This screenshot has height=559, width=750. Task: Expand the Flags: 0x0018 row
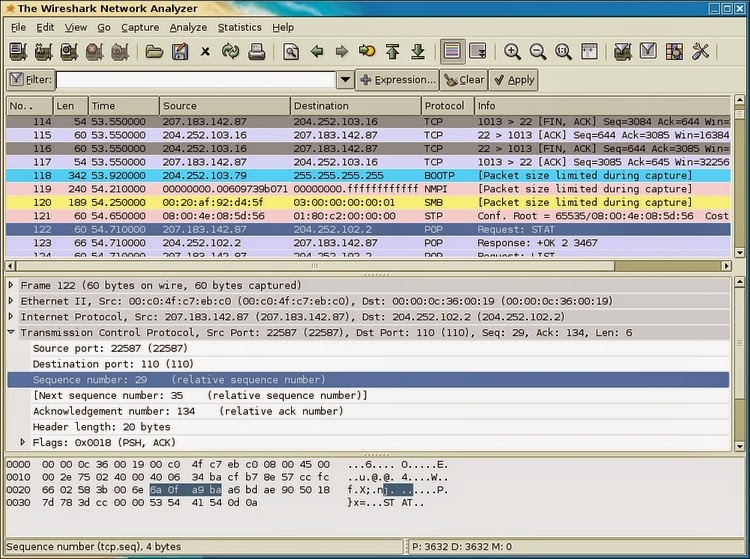point(22,442)
